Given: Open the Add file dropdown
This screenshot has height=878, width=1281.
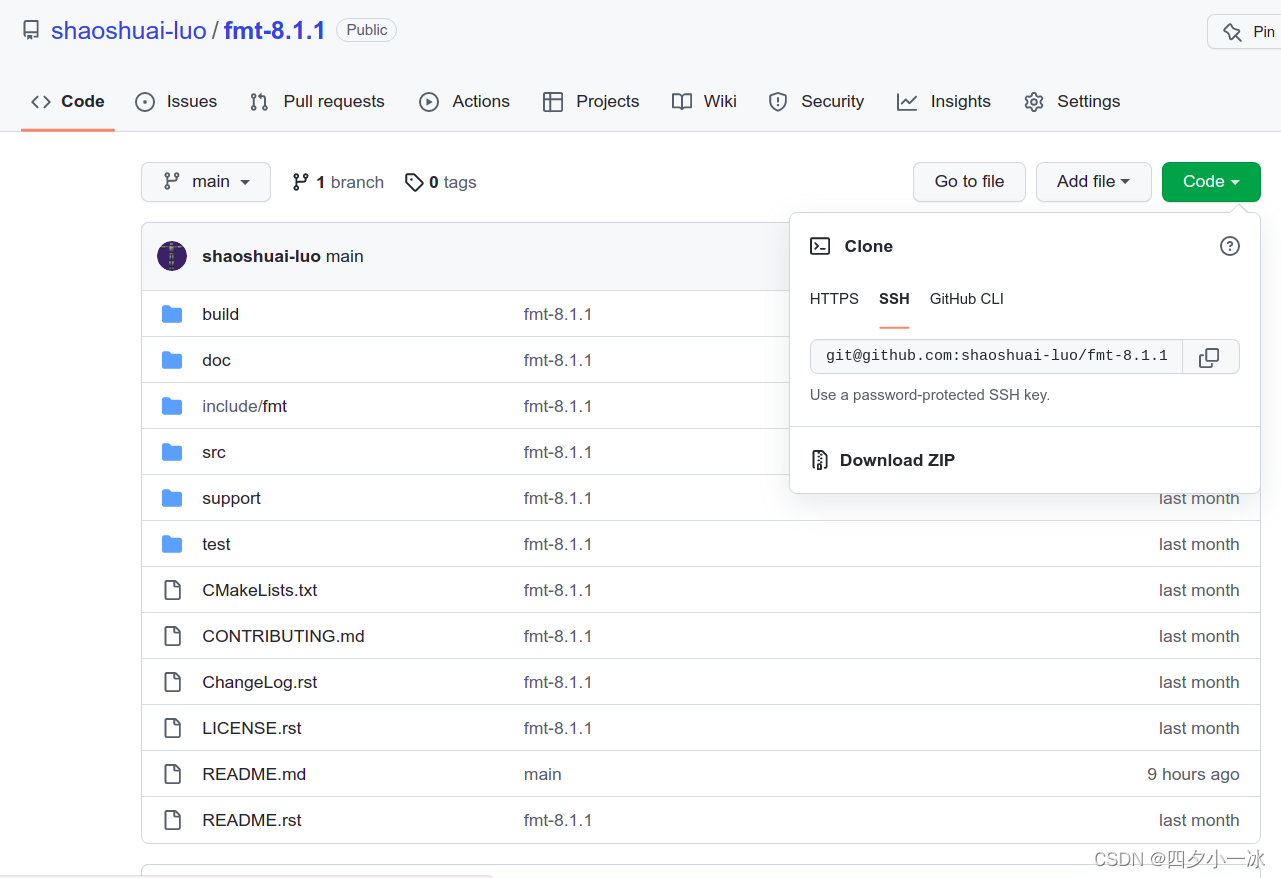Looking at the screenshot, I should [x=1093, y=182].
